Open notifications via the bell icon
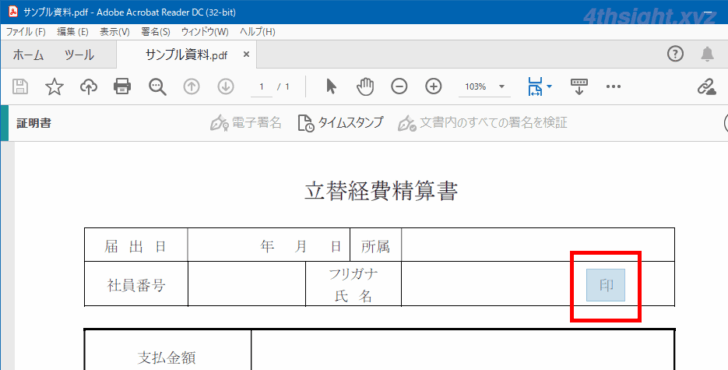728x370 pixels. pyautogui.click(x=707, y=54)
